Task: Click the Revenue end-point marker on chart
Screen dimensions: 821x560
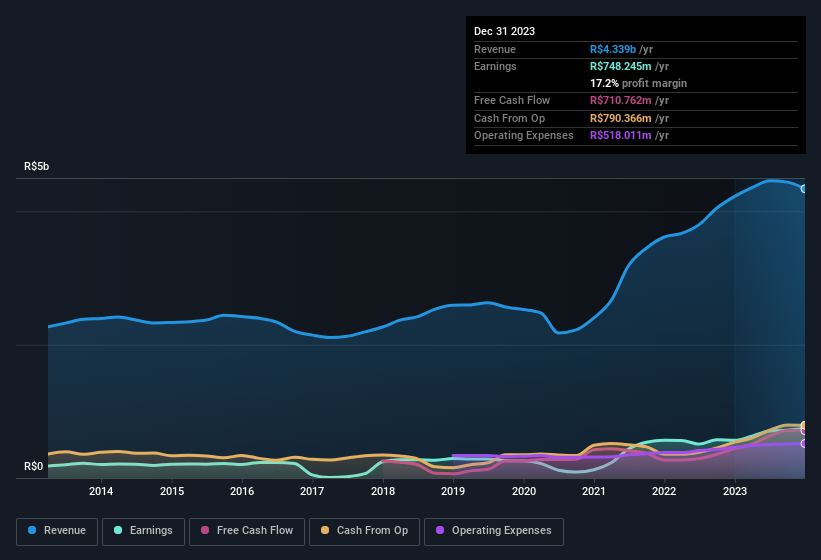Action: coord(804,189)
